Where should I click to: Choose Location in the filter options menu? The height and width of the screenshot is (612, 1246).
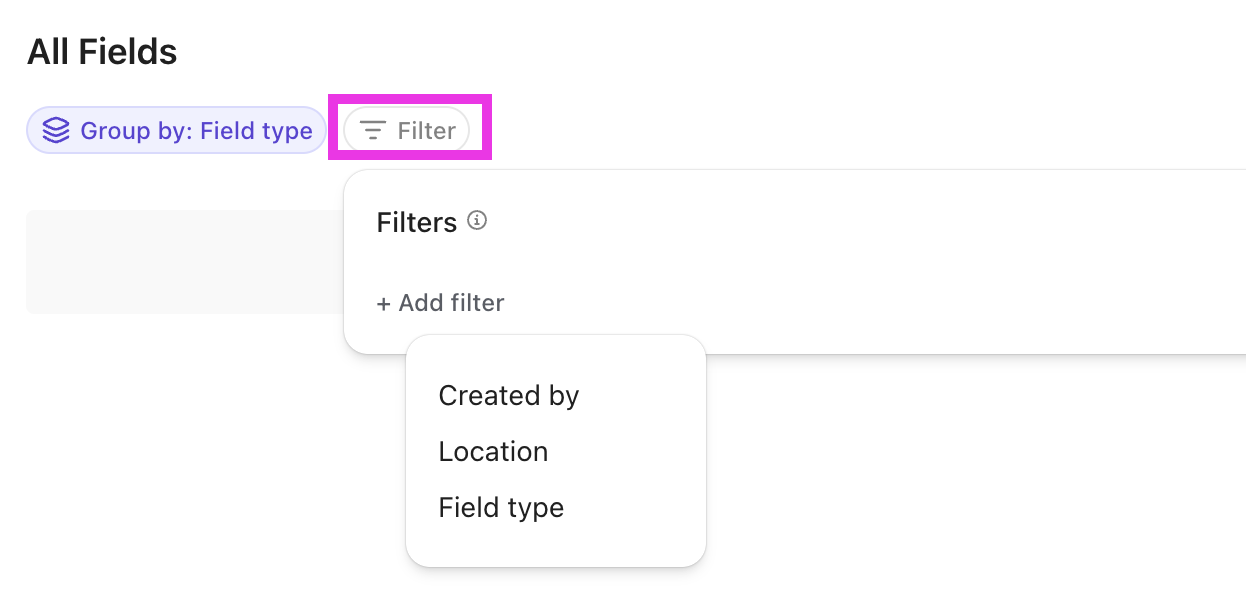[x=493, y=451]
